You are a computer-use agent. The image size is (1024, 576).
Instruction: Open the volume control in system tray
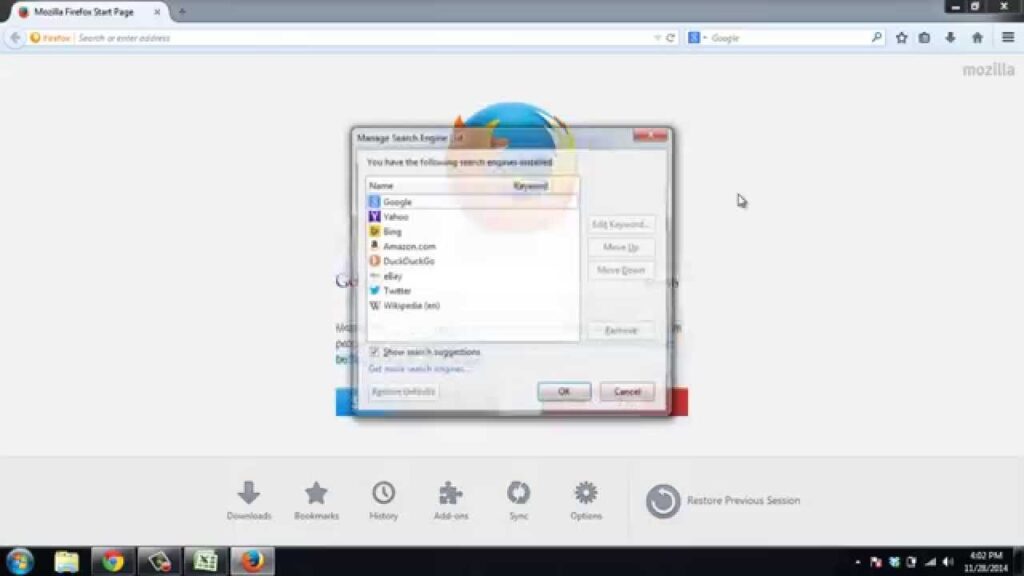click(948, 562)
